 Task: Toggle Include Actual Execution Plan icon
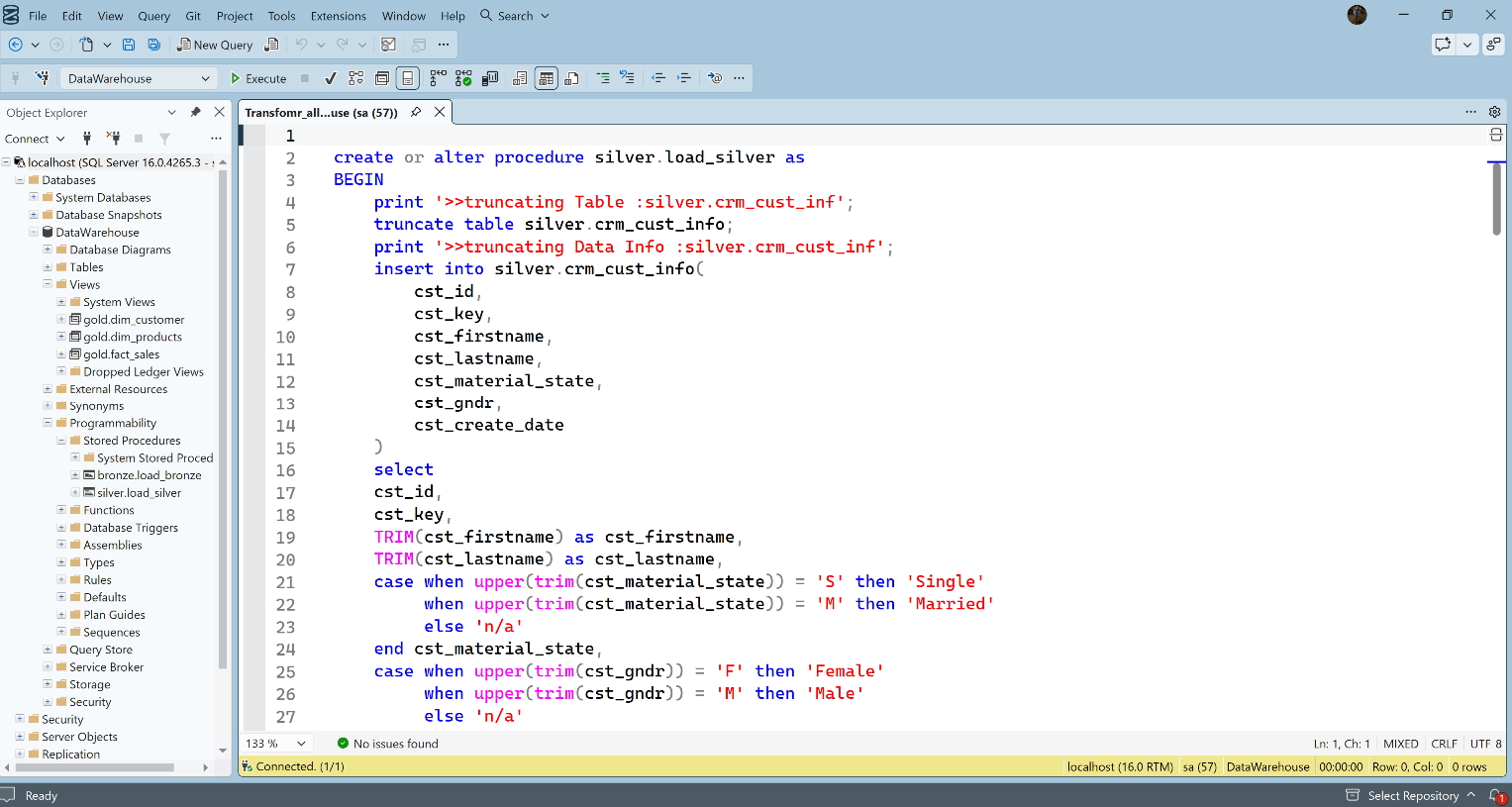point(438,78)
